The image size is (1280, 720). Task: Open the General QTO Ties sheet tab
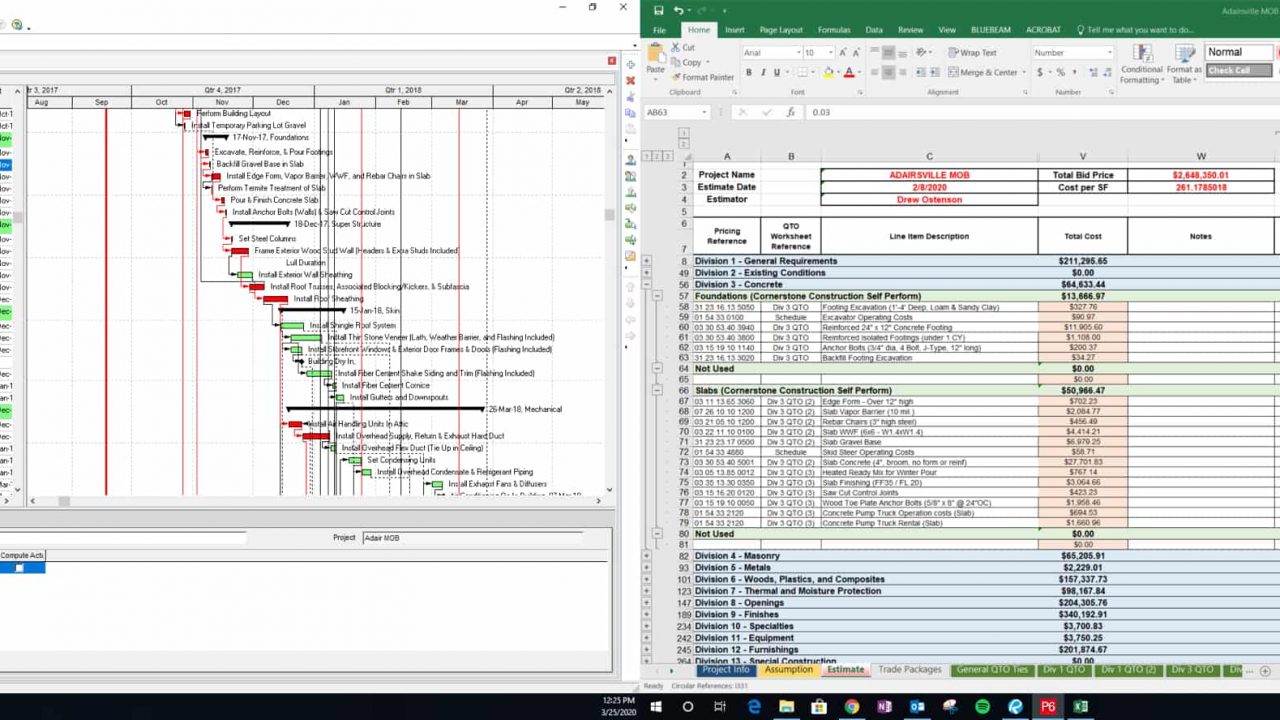point(992,670)
